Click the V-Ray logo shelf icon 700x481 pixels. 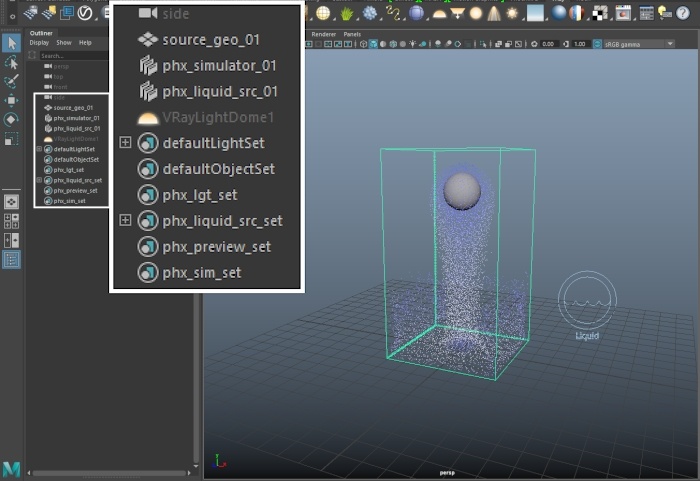click(85, 13)
